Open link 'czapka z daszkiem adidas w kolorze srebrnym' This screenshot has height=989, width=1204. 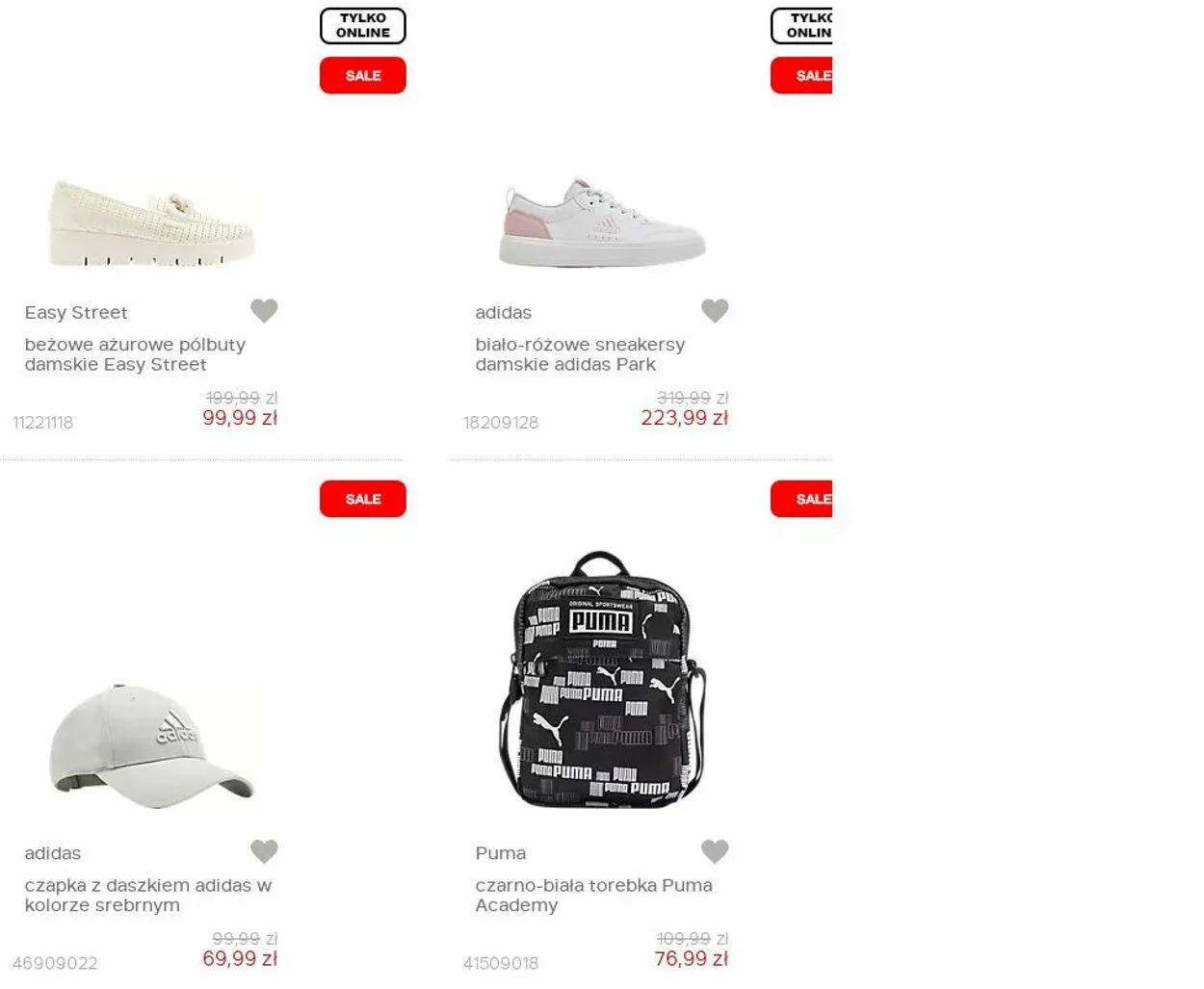pyautogui.click(x=148, y=895)
